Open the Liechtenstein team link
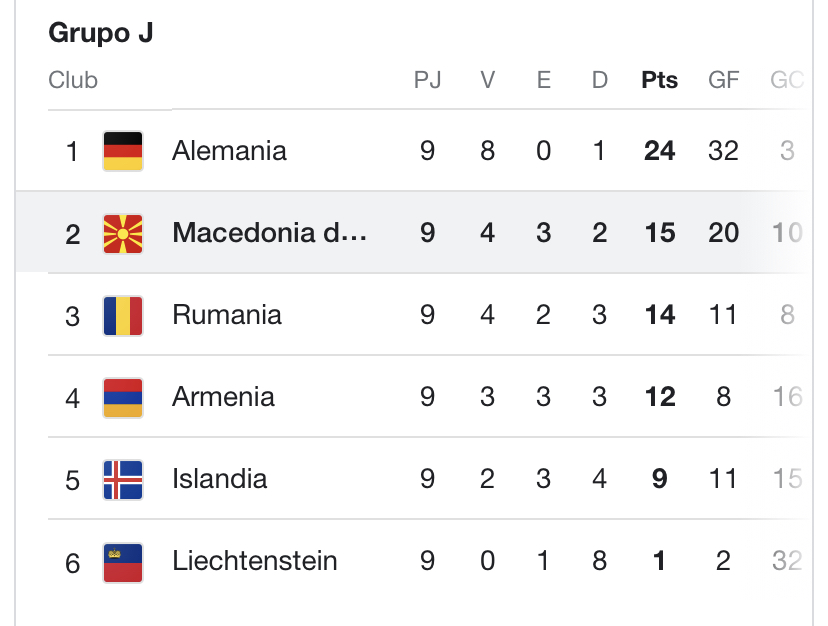The height and width of the screenshot is (626, 828). pos(254,561)
